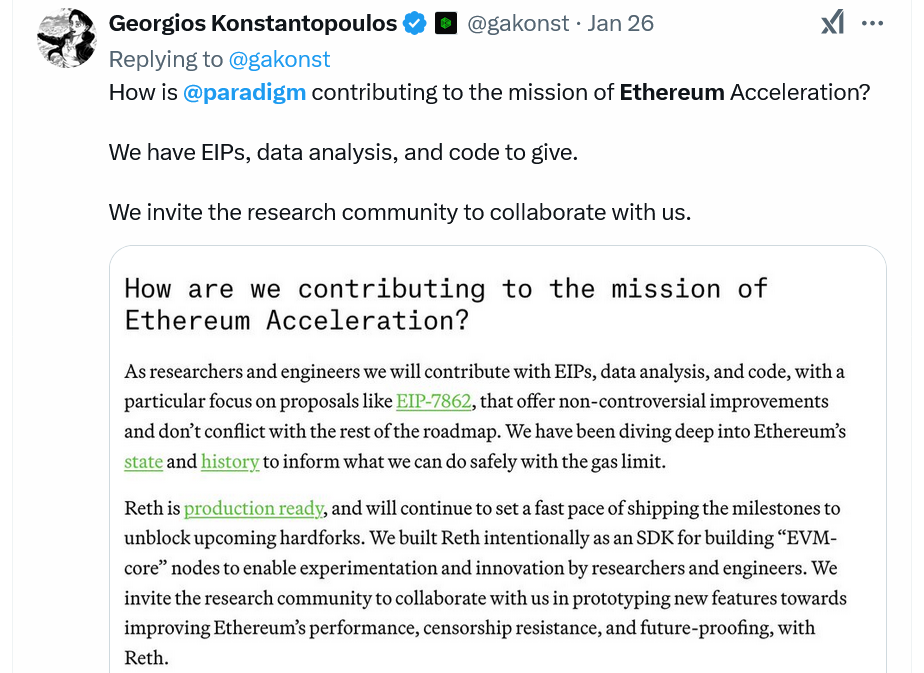
Task: Click the @gakonst handle beside the name
Action: point(518,24)
